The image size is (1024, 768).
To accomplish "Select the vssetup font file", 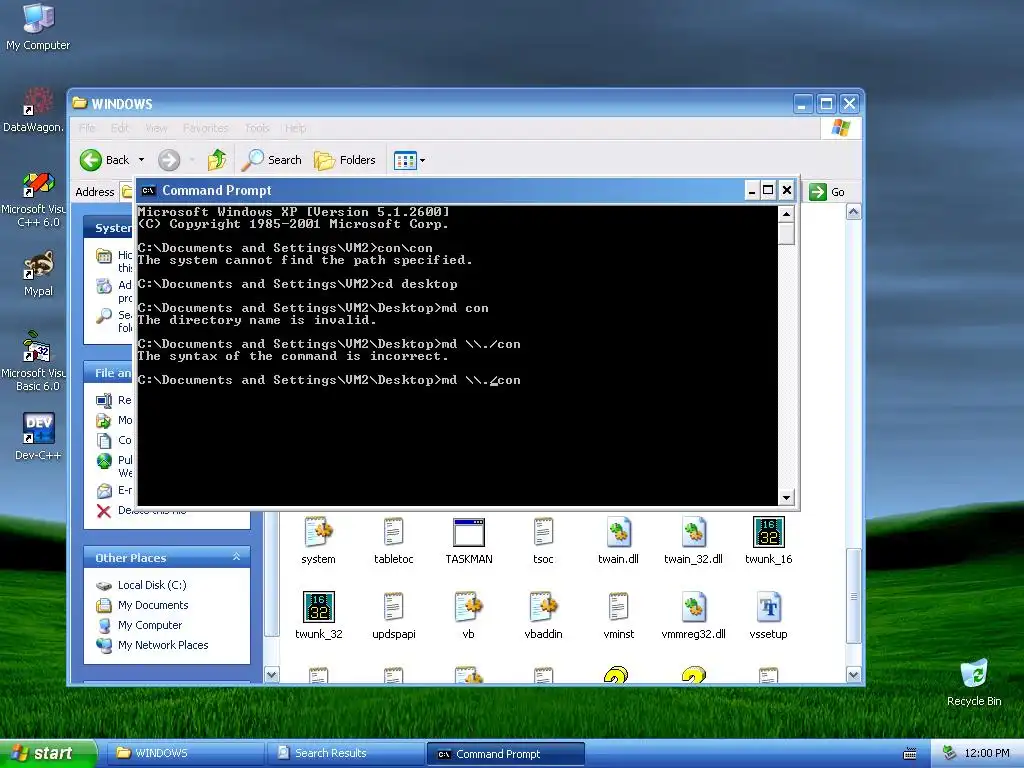I will 769,615.
